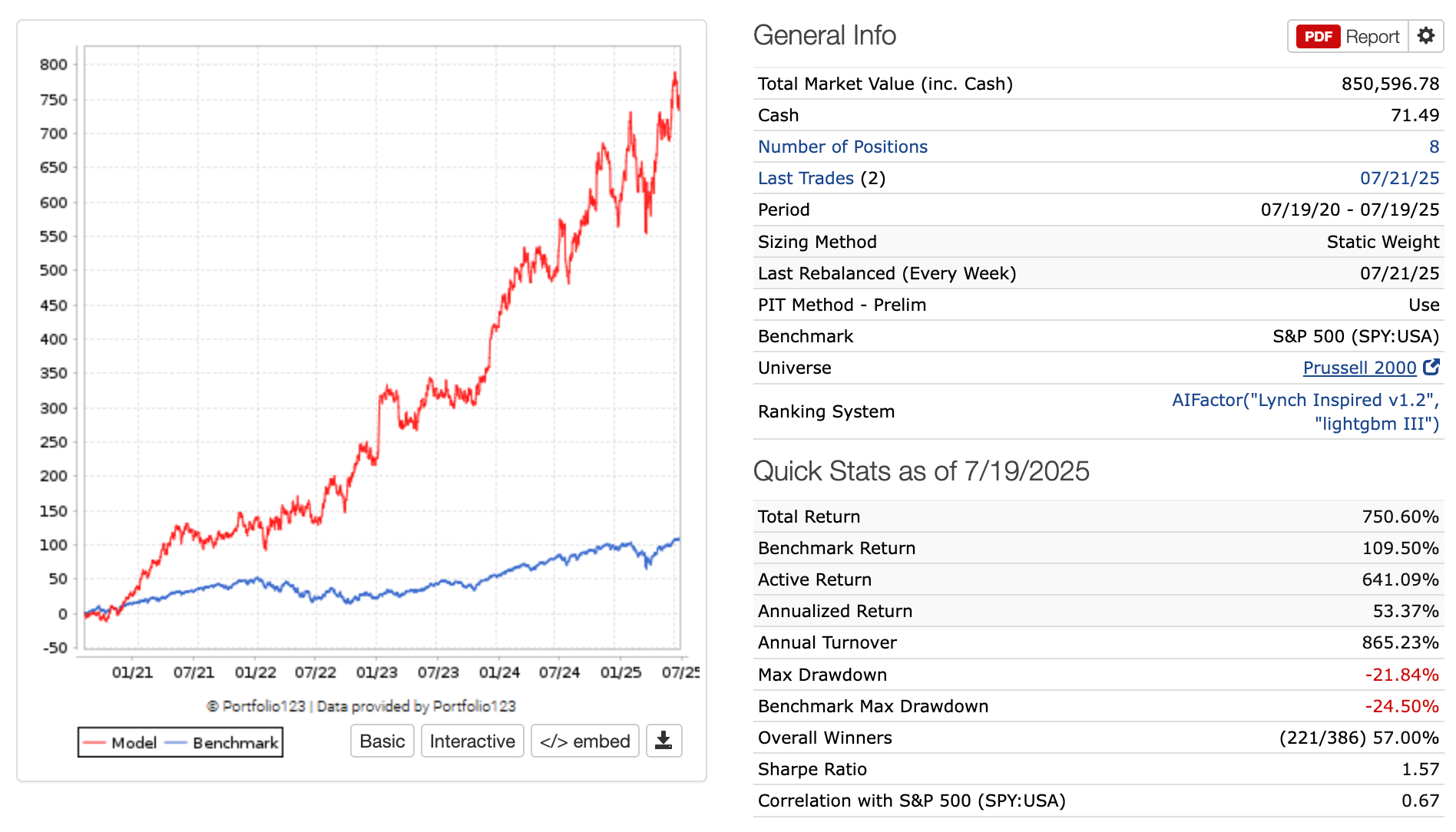Download the chart using download icon

pos(663,741)
